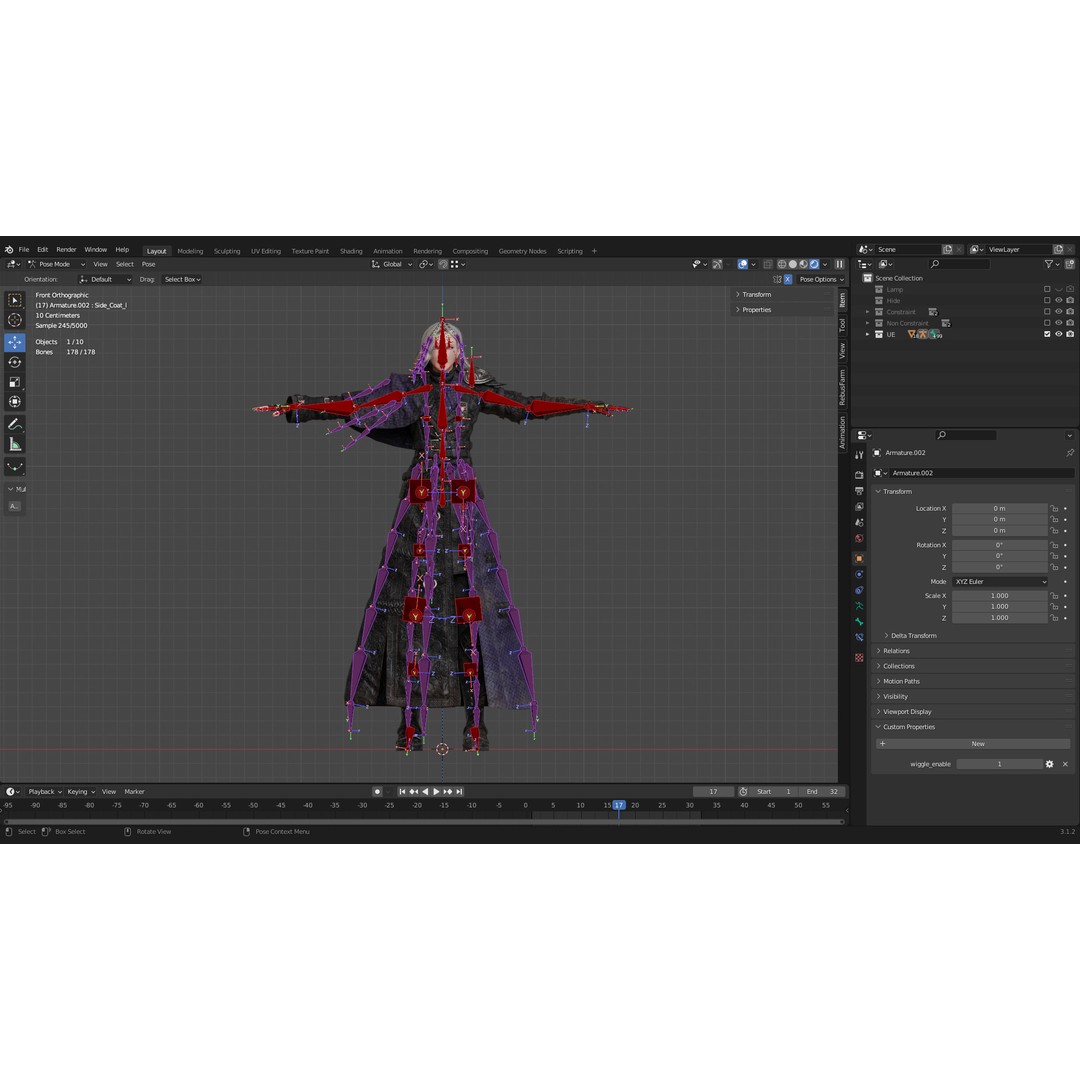Open the Bone properties tab

point(859,622)
